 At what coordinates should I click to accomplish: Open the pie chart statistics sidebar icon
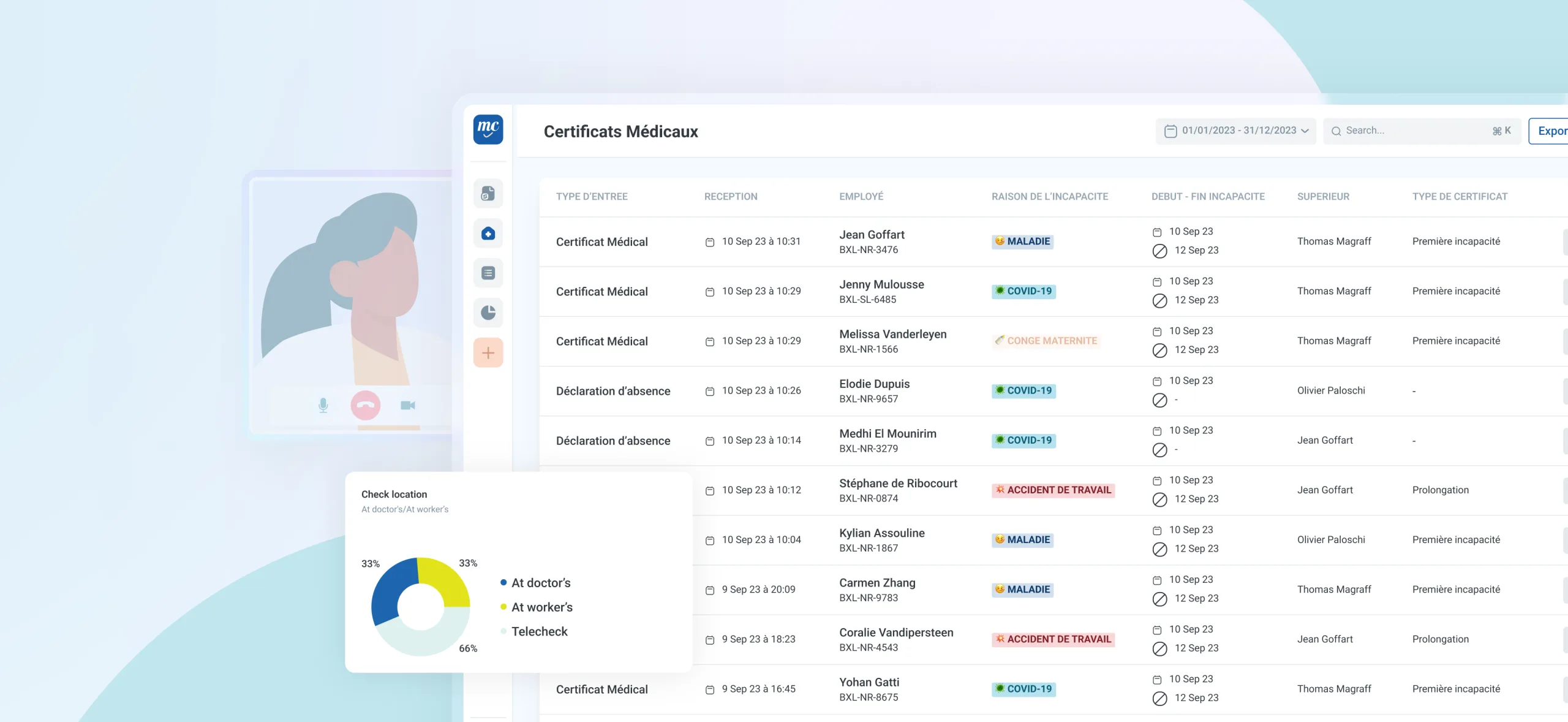[x=488, y=313]
